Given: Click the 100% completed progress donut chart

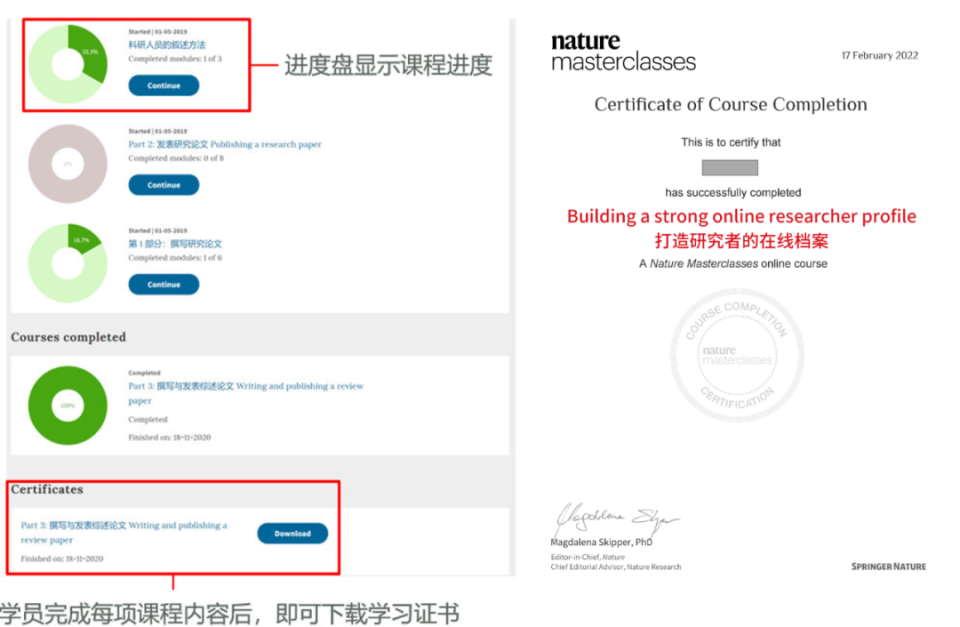Looking at the screenshot, I should [68, 405].
